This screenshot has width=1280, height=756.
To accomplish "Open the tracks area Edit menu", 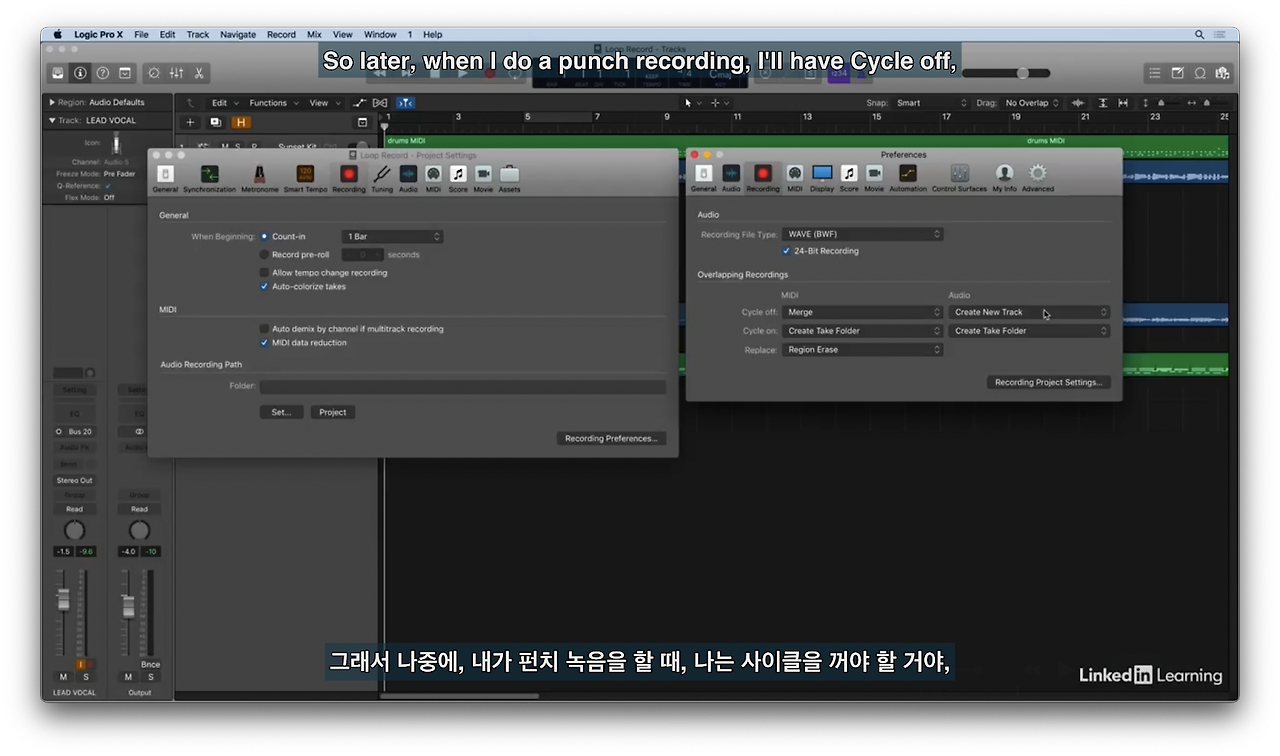I will tap(223, 103).
